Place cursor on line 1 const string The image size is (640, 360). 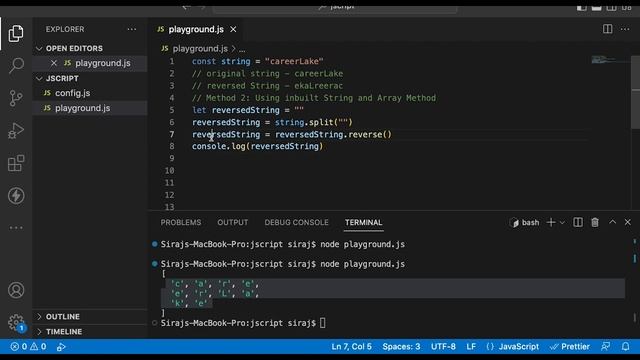click(x=258, y=61)
